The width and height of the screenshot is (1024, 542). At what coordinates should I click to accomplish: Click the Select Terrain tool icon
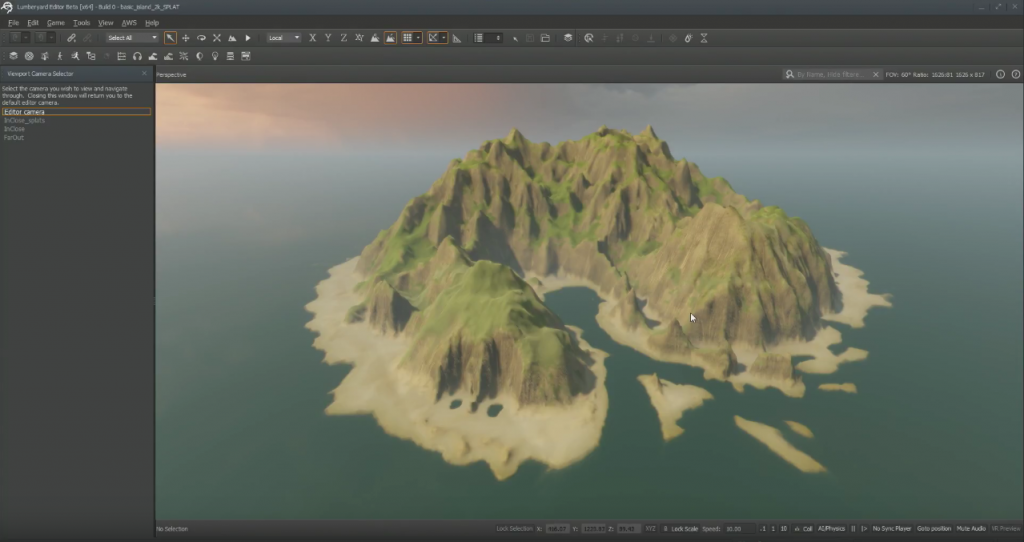tap(232, 38)
